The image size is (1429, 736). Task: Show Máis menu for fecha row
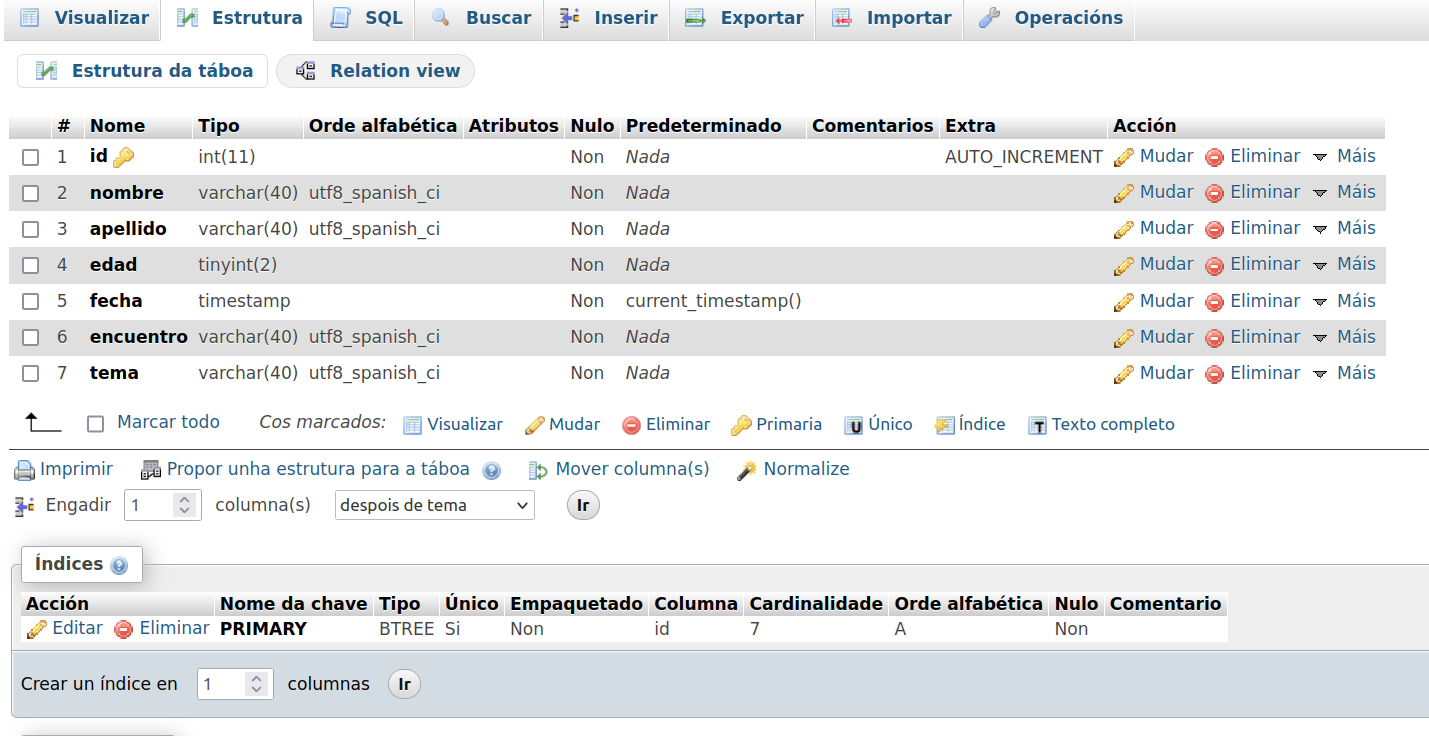pyautogui.click(x=1344, y=300)
